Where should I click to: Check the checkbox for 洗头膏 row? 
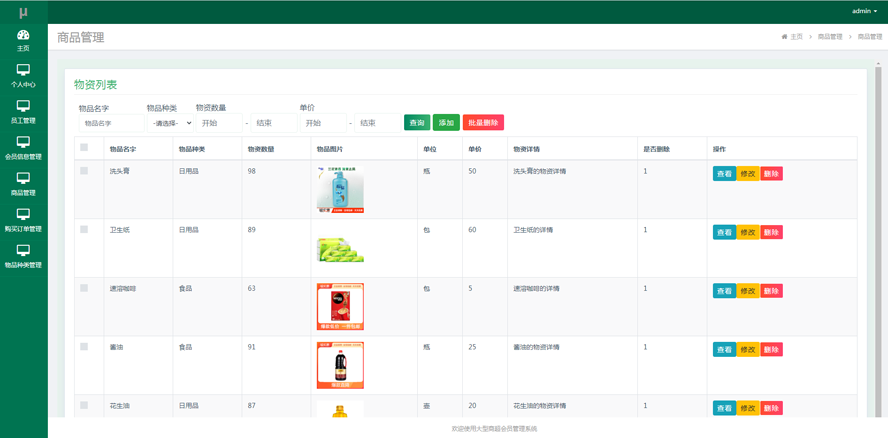tap(84, 171)
